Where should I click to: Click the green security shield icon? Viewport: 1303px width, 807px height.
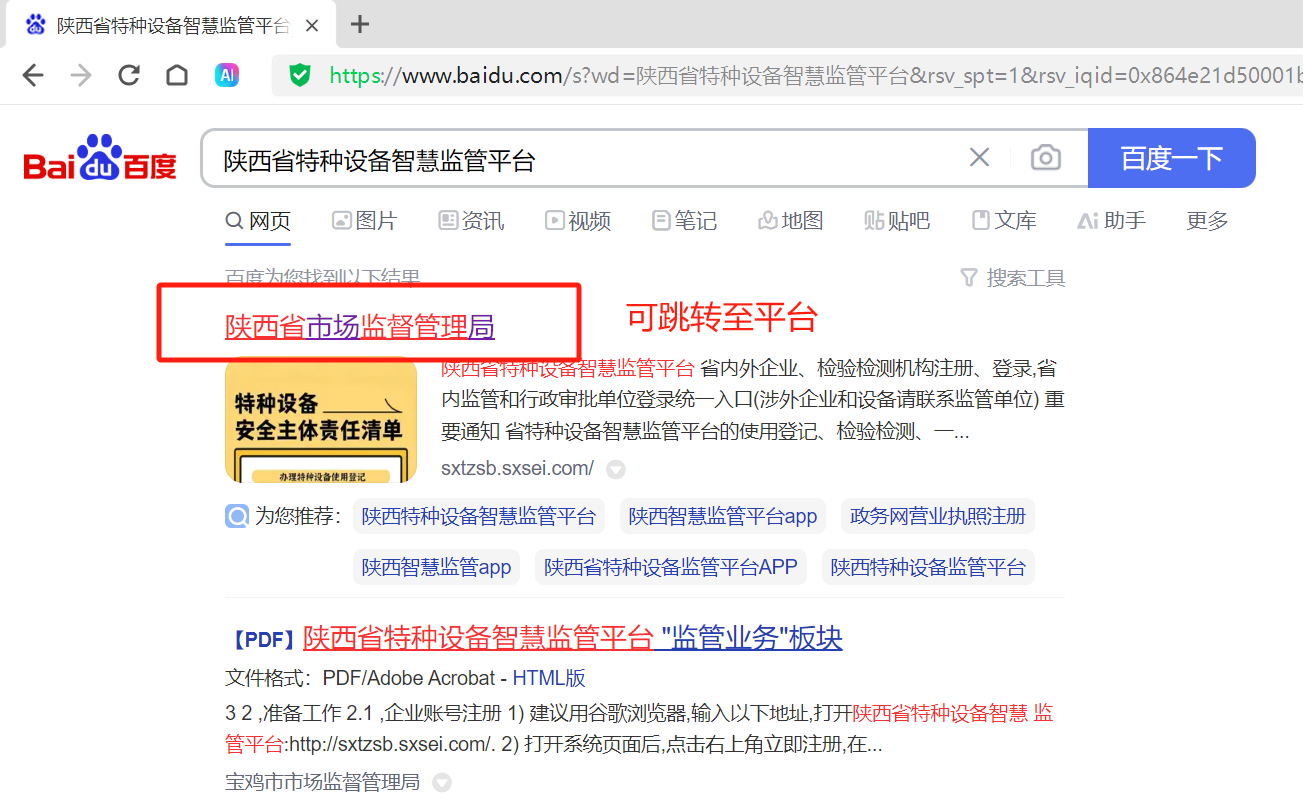point(300,75)
